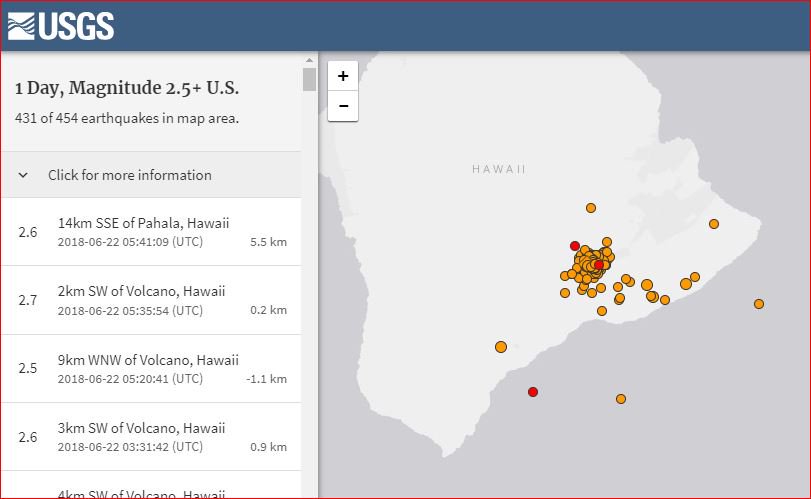
Task: Click the 03:31:42 UTC timestamp
Action: 130,447
